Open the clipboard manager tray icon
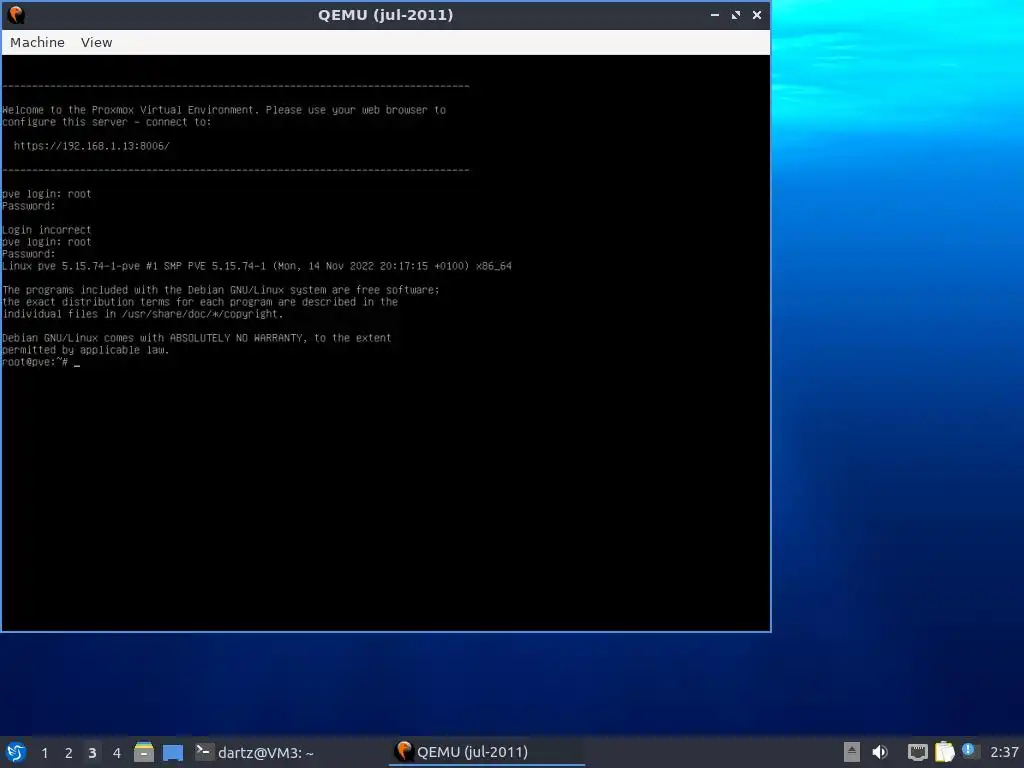Image resolution: width=1024 pixels, height=768 pixels. coord(944,752)
